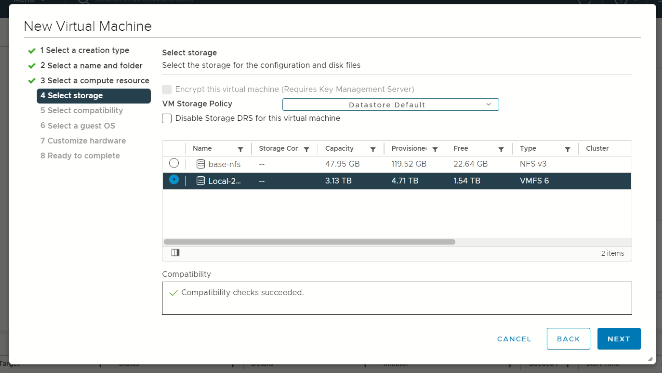Filter the Provisioned column
Screen dimensions: 662x373
click(435, 149)
